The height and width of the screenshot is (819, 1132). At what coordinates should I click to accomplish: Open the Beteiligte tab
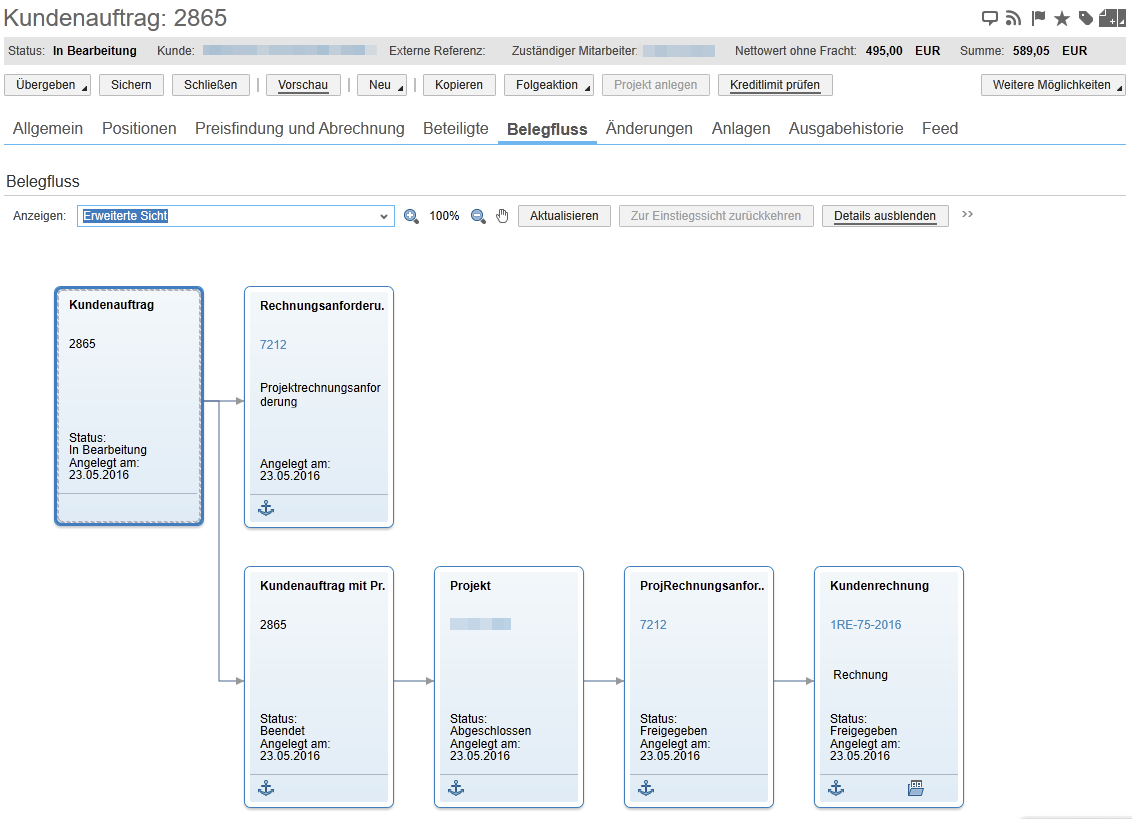pos(456,129)
